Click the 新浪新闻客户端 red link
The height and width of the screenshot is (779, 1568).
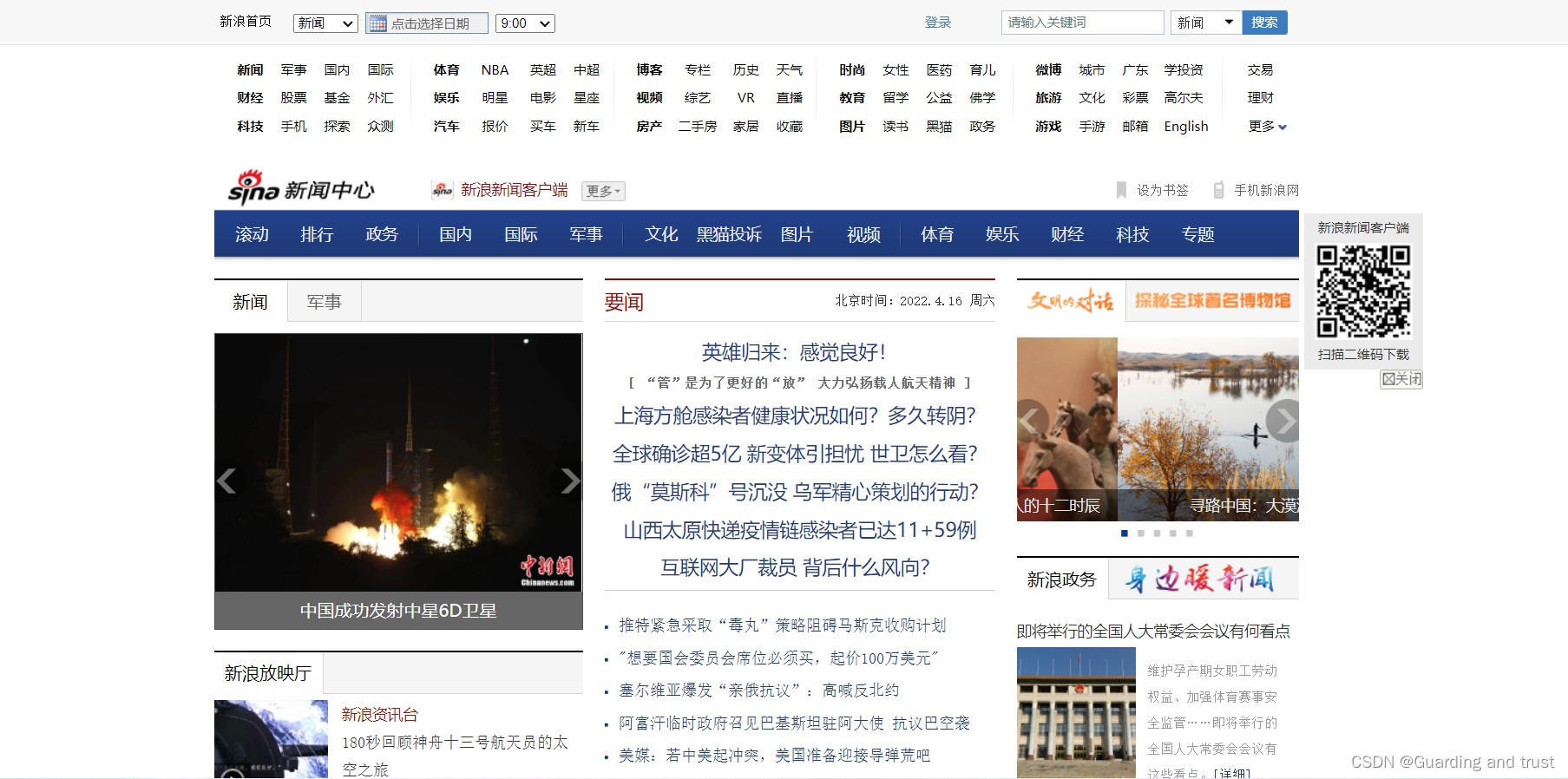pyautogui.click(x=515, y=190)
